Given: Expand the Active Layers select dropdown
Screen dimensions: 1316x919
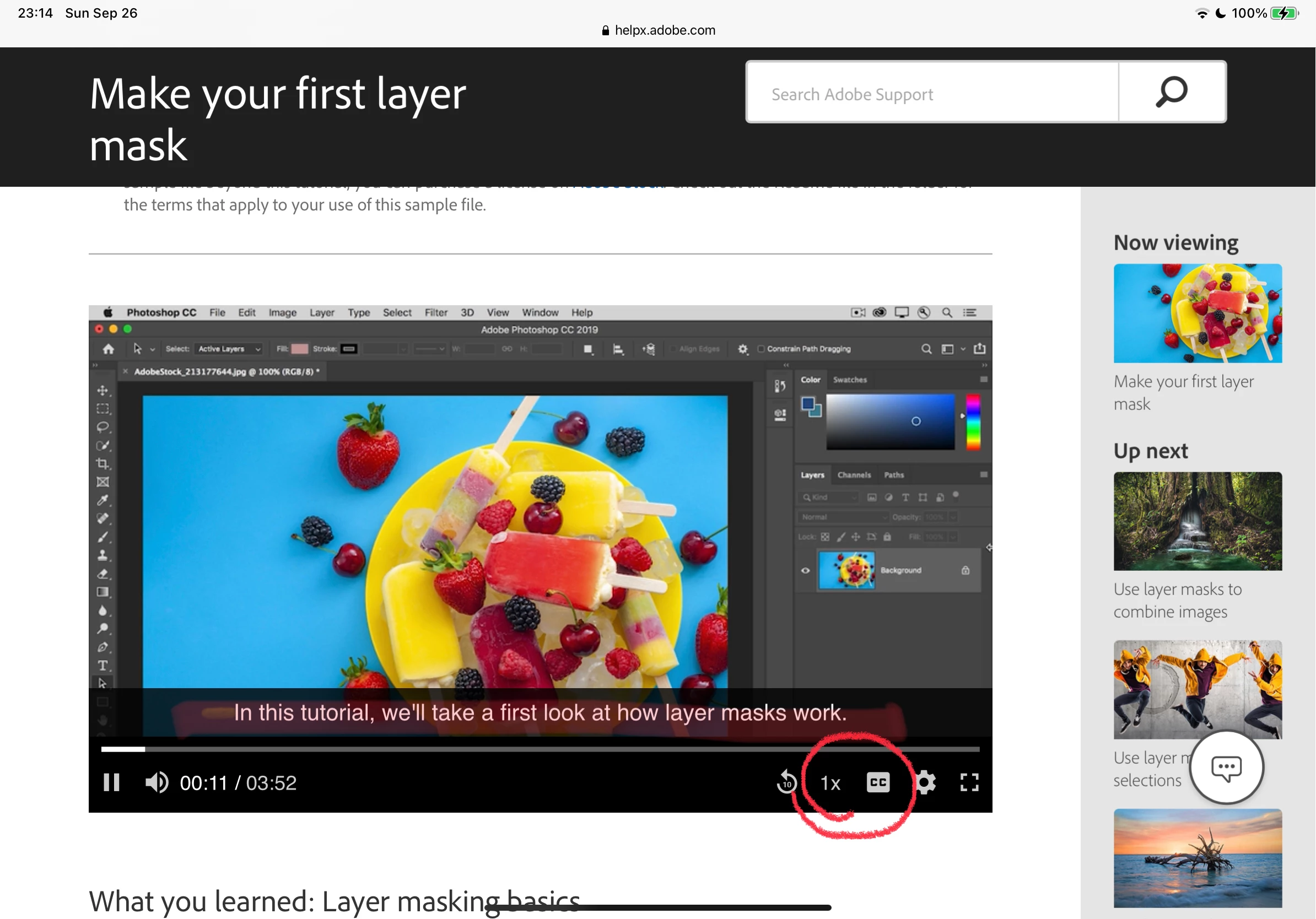Looking at the screenshot, I should pyautogui.click(x=229, y=349).
